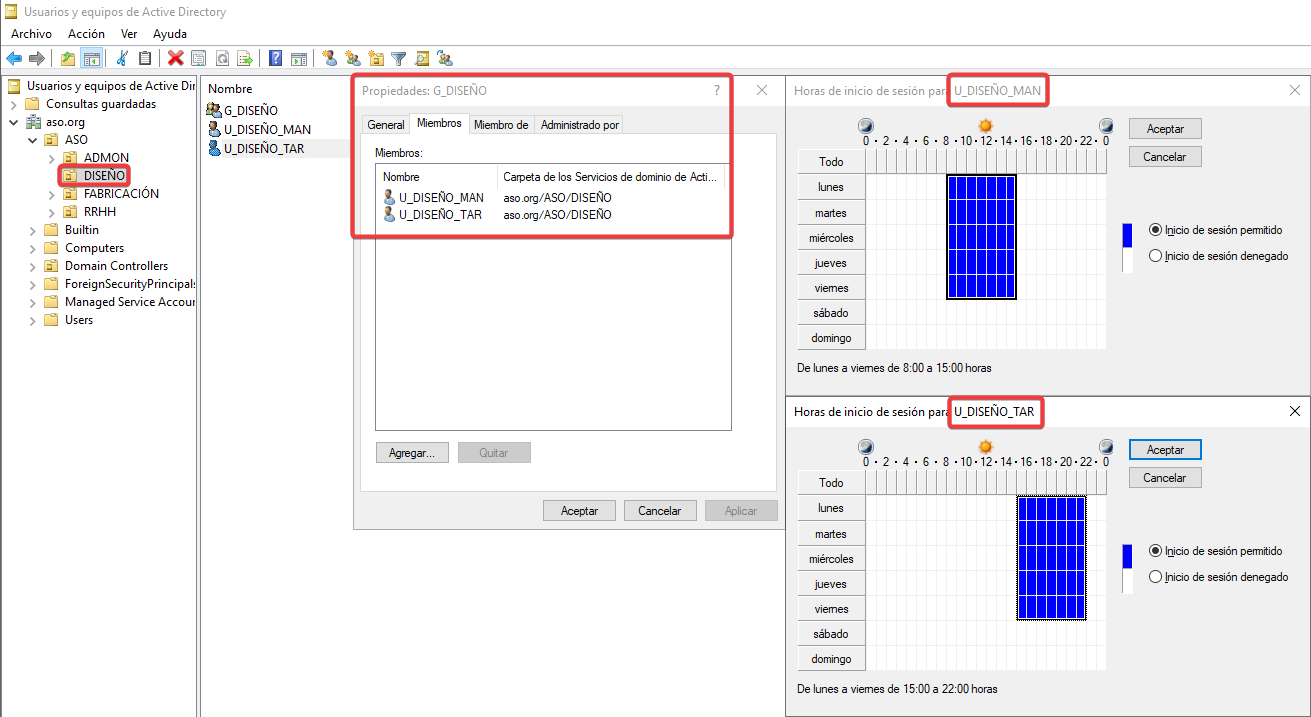This screenshot has height=717, width=1311.
Task: Click the Agregar... button
Action: click(412, 453)
